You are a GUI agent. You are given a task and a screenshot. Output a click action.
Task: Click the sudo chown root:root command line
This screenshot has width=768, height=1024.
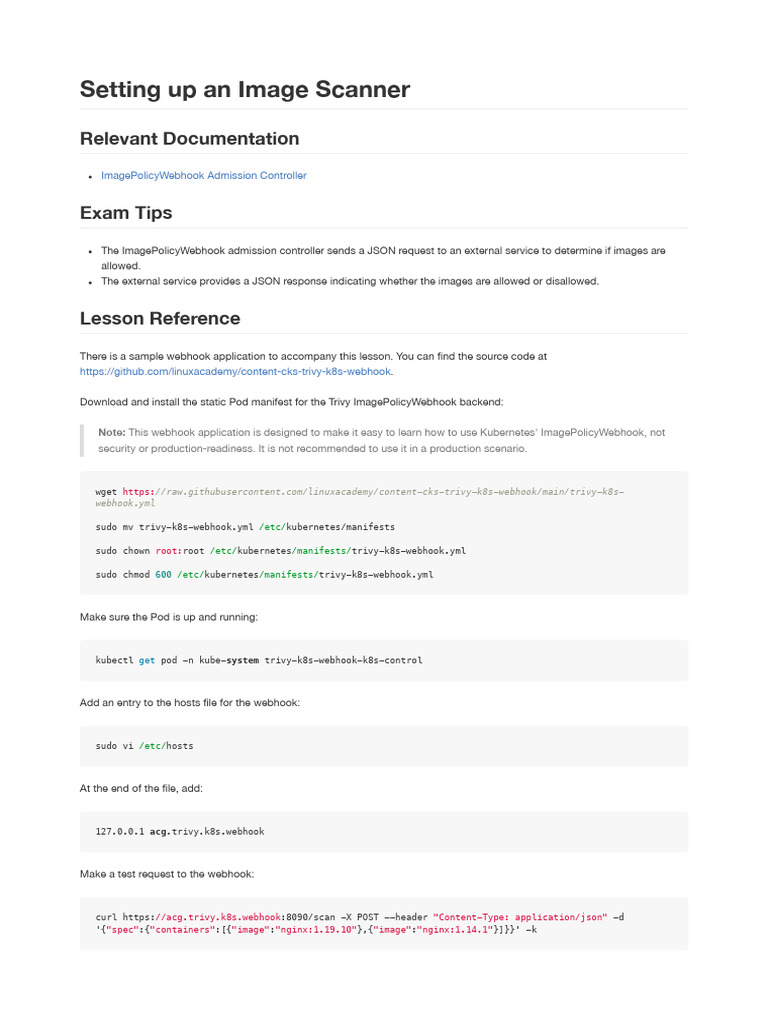tap(281, 551)
